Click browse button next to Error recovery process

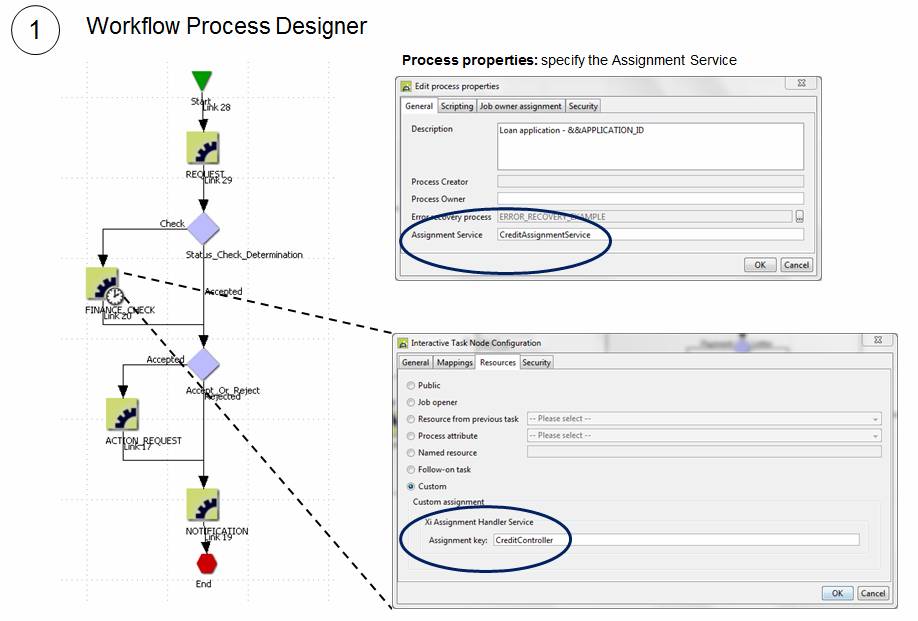pyautogui.click(x=799, y=217)
